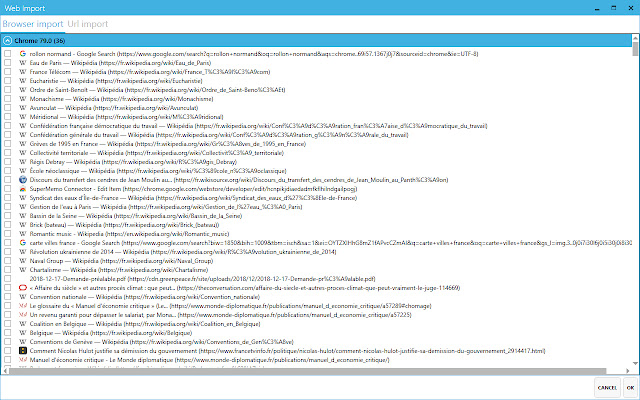
Task: Click Wikipedia icon beside Romantic music
Action: click(23, 233)
